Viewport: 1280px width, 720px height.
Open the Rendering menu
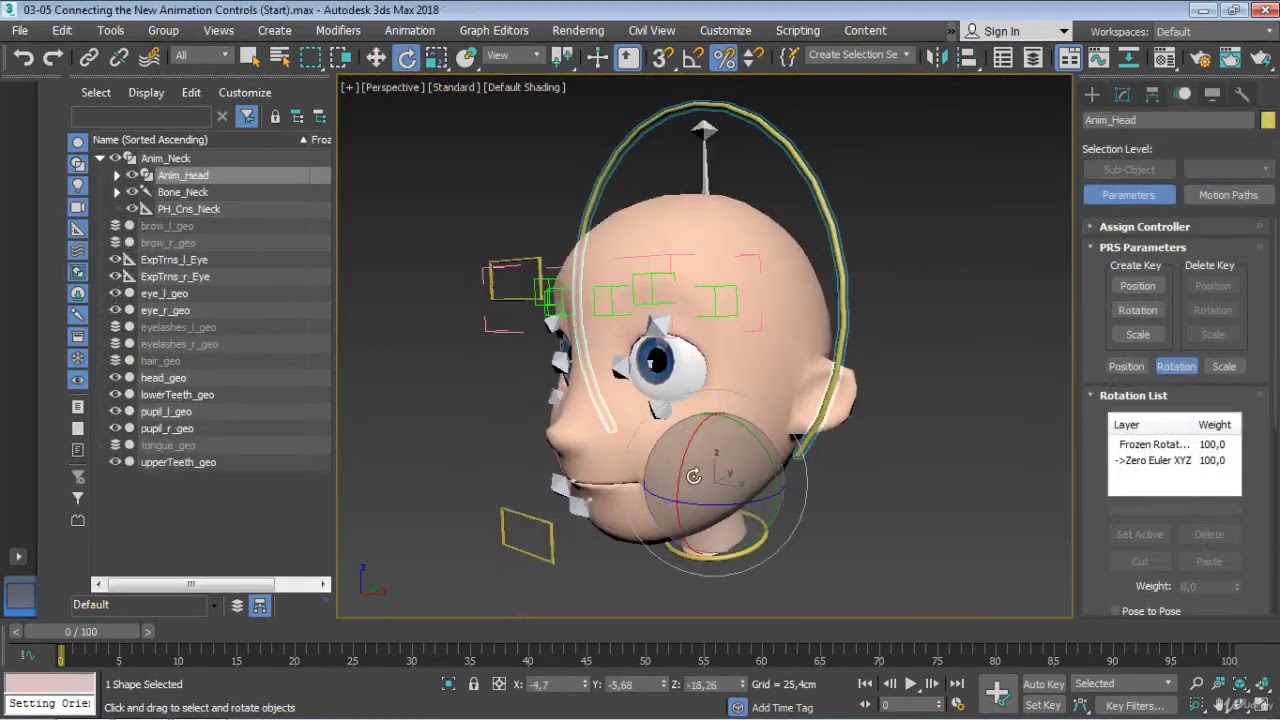click(x=578, y=31)
